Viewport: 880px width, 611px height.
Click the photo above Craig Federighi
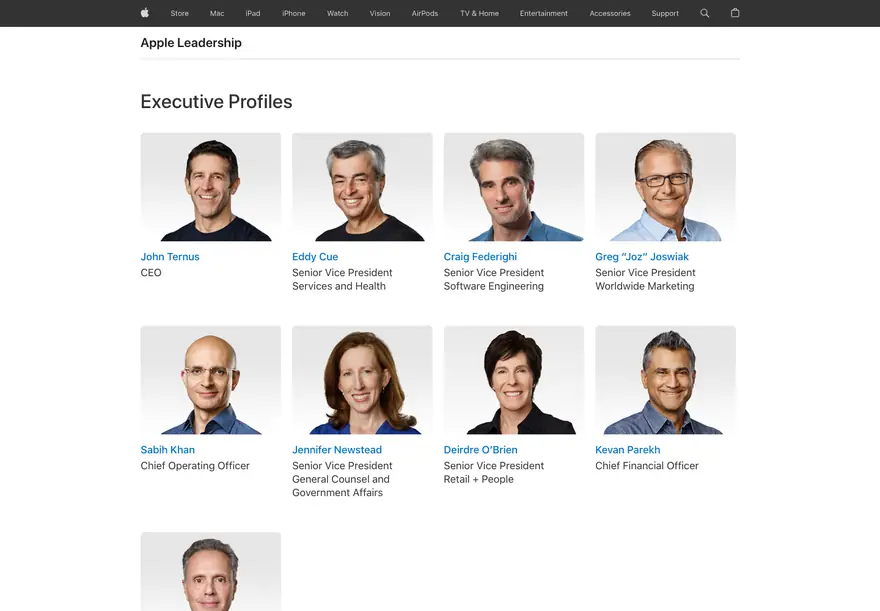pyautogui.click(x=514, y=187)
